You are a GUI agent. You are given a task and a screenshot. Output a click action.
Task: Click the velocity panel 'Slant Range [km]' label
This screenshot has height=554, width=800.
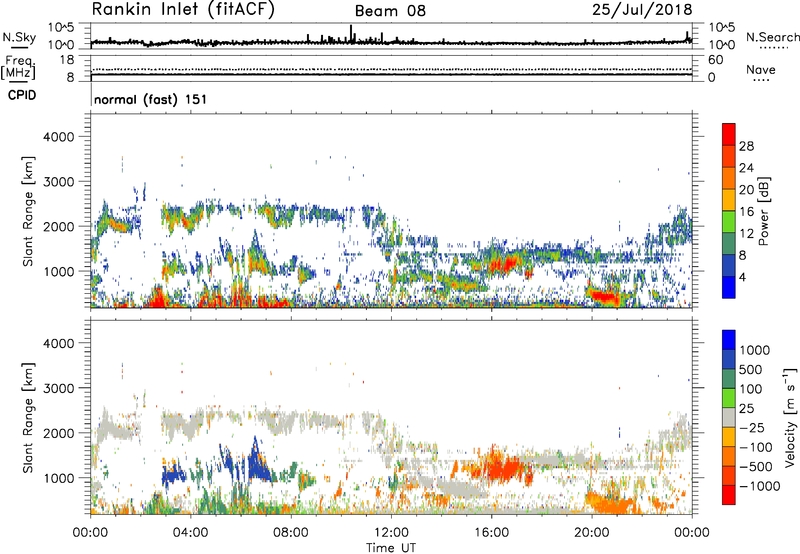click(28, 417)
